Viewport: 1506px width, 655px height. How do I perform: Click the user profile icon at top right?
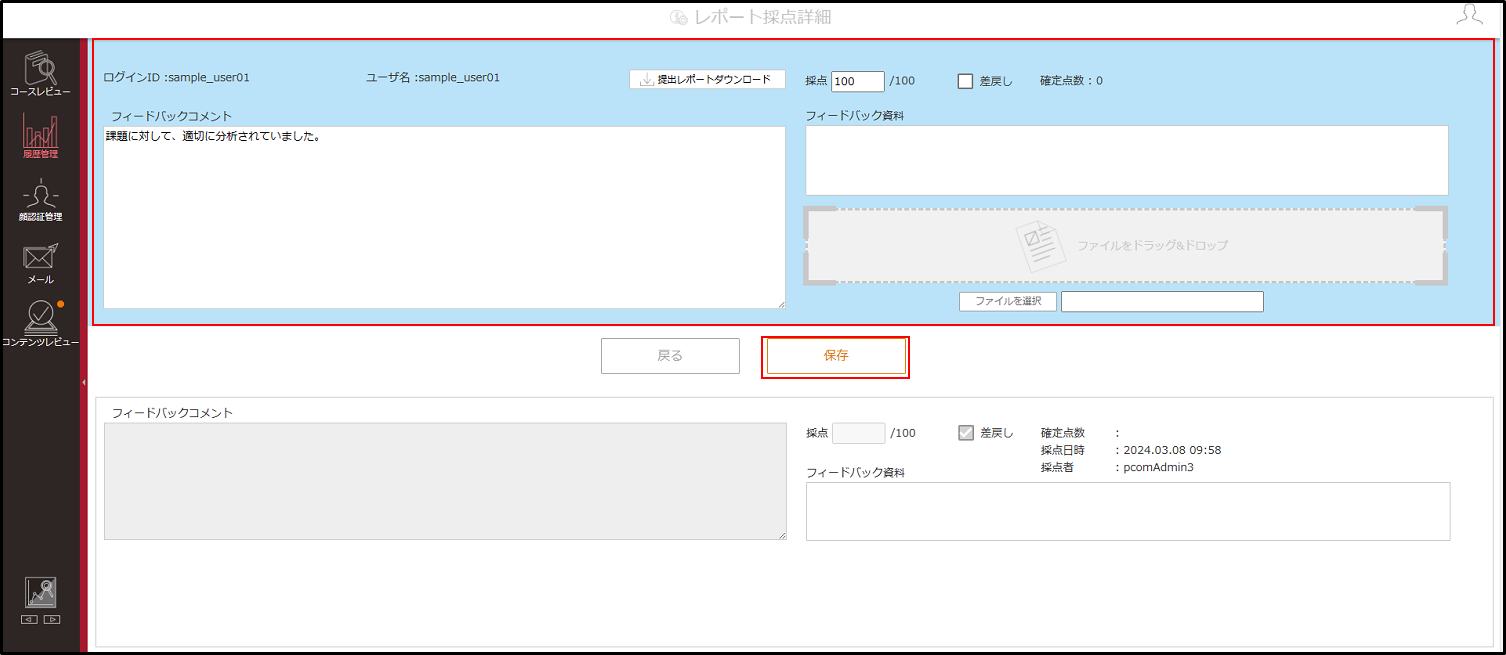[x=1469, y=14]
